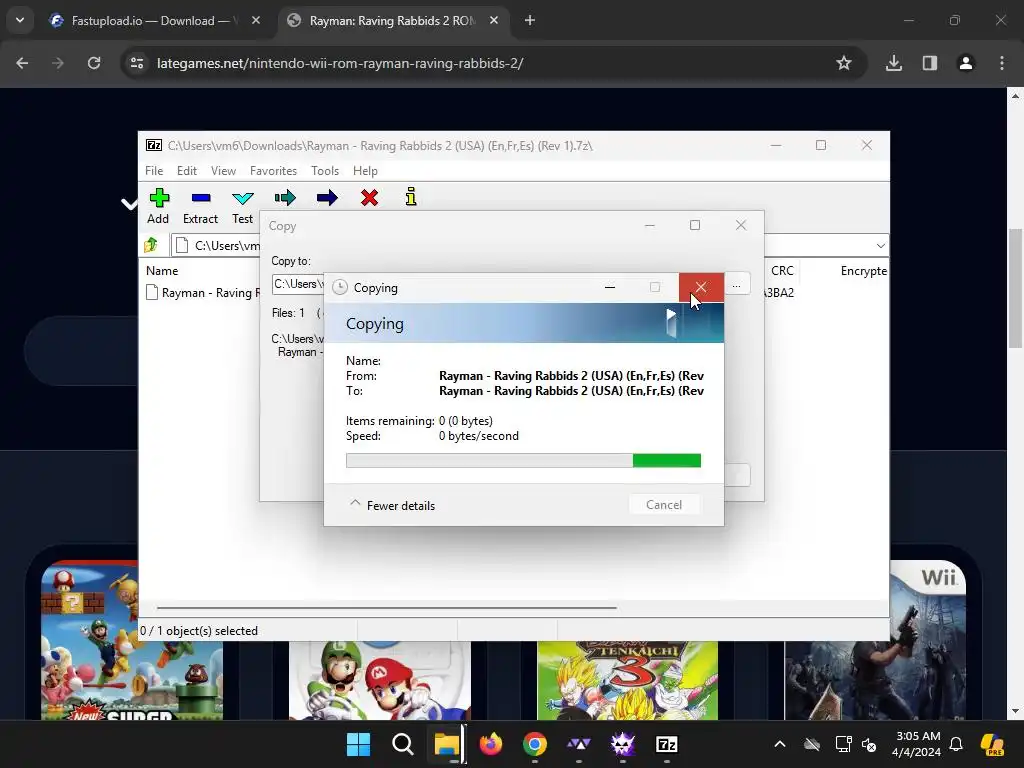Viewport: 1024px width, 768px height.
Task: Click the Add button in 7-Zip toolbar
Action: [159, 206]
